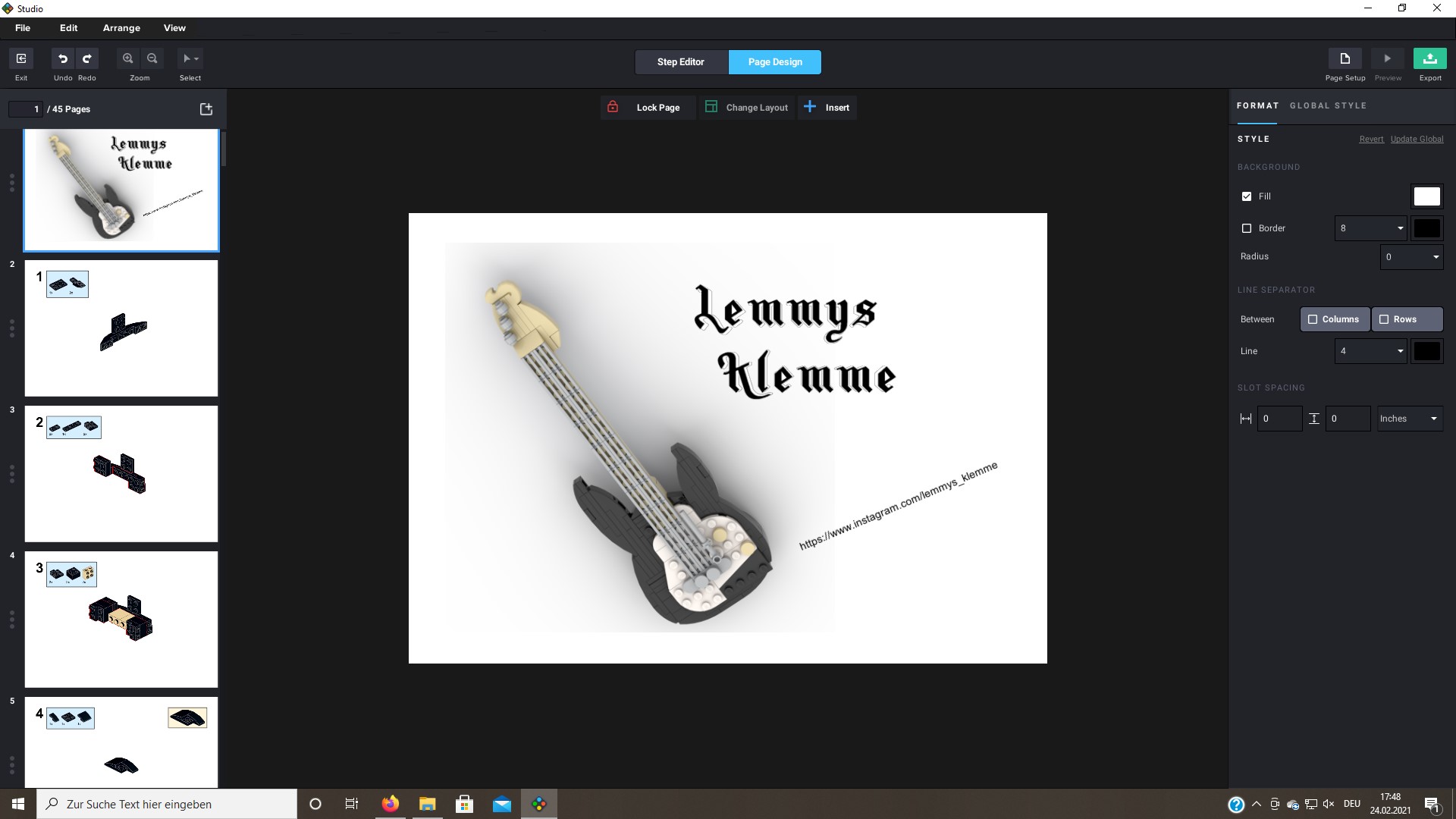Click the green Export icon
Screen dimensions: 1456x819
point(1429,59)
